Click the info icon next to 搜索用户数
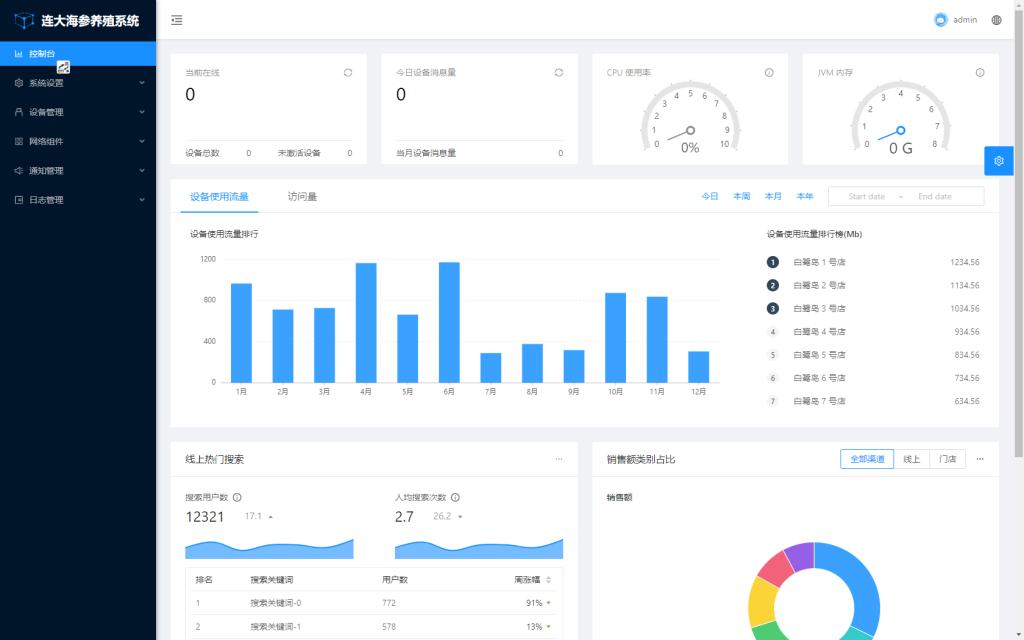This screenshot has width=1024, height=640. point(237,498)
